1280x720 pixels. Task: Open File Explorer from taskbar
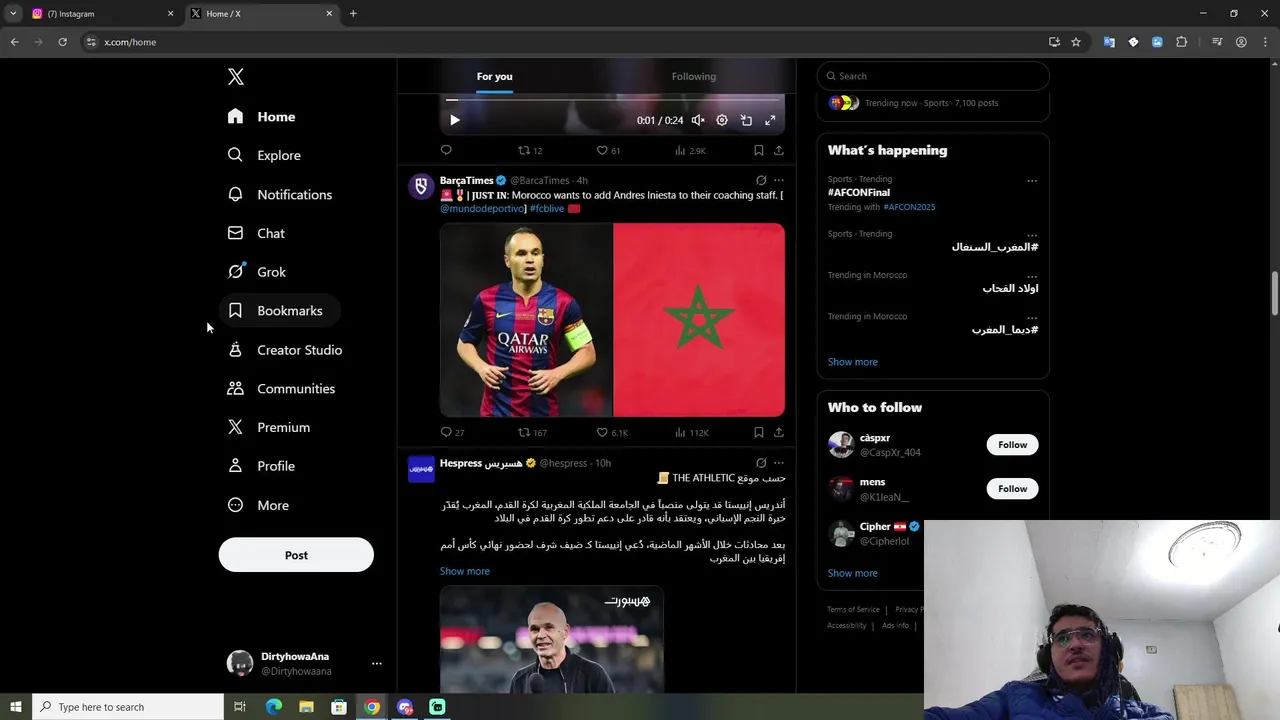(x=306, y=707)
